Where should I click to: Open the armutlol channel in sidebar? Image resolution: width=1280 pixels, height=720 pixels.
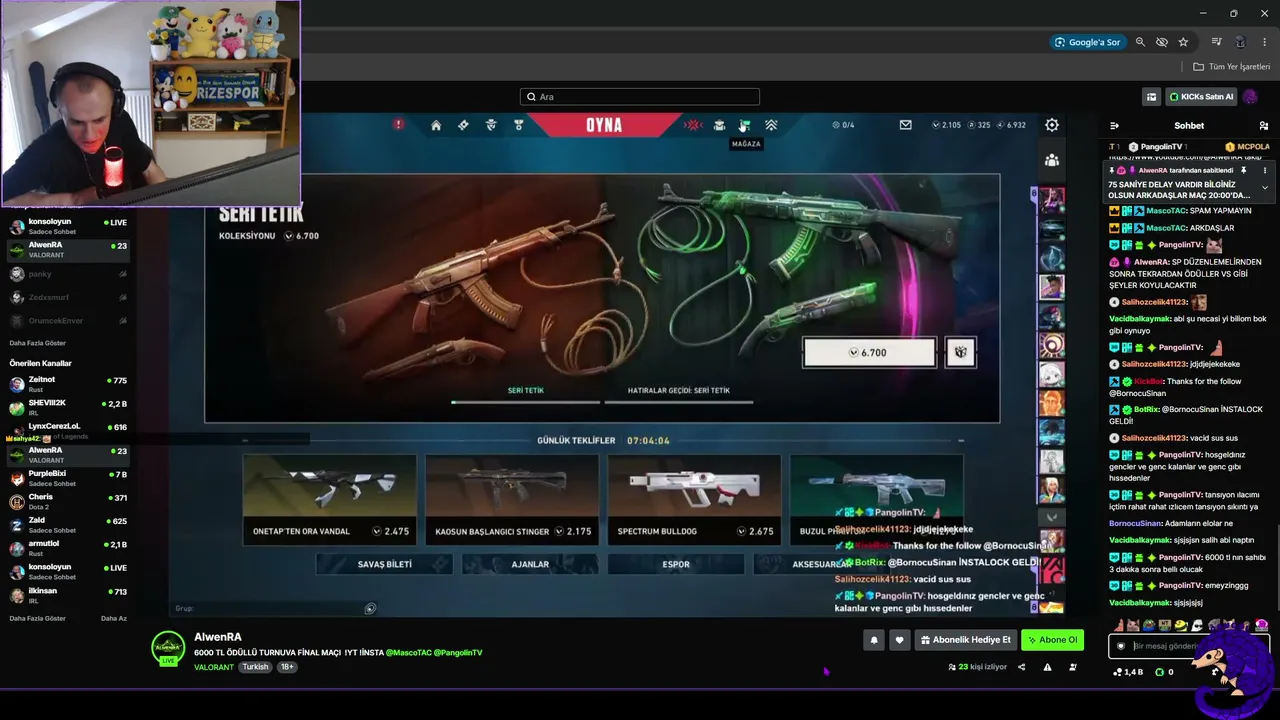[x=68, y=548]
